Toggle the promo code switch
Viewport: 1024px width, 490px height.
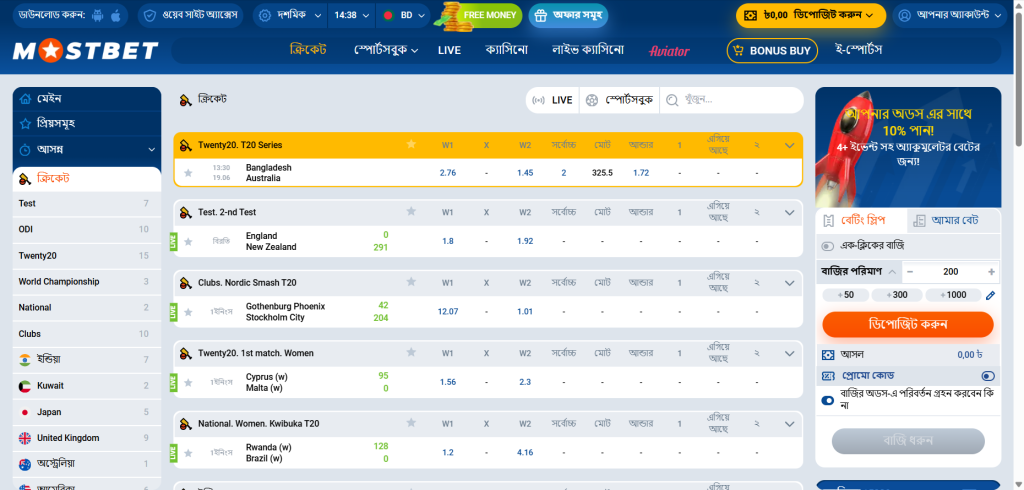[987, 376]
